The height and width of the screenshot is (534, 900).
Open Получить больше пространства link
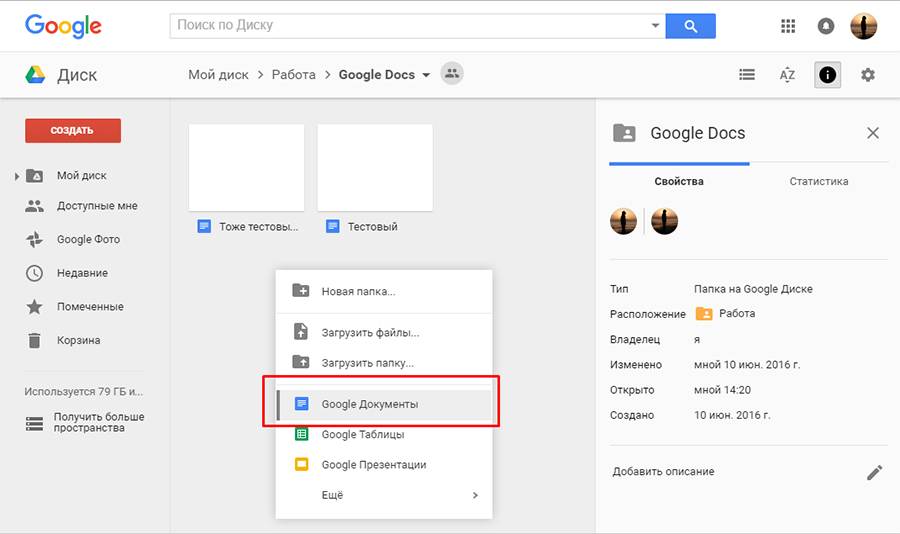(99, 422)
